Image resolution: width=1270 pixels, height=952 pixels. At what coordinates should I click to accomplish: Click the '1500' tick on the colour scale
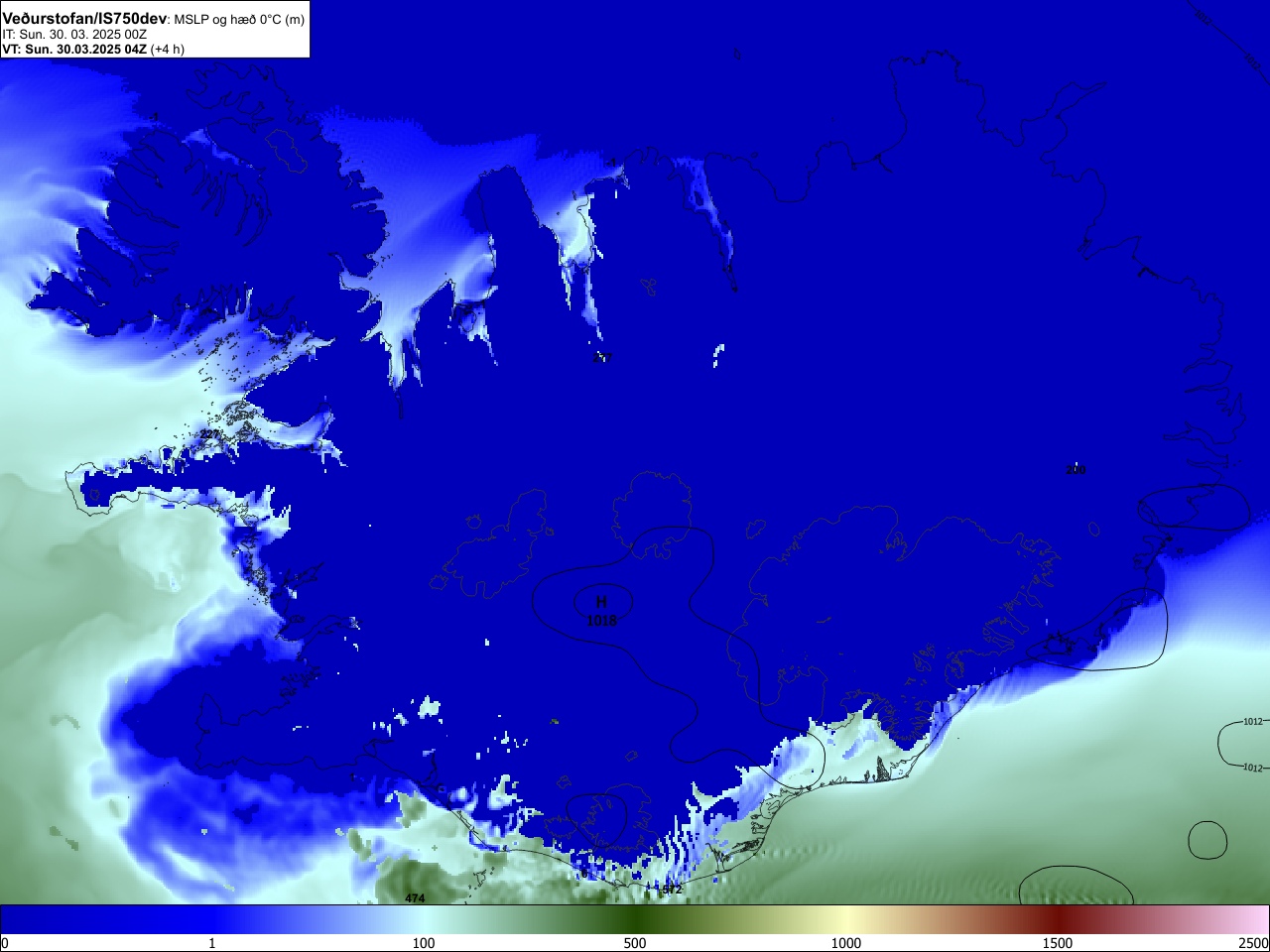click(1058, 943)
